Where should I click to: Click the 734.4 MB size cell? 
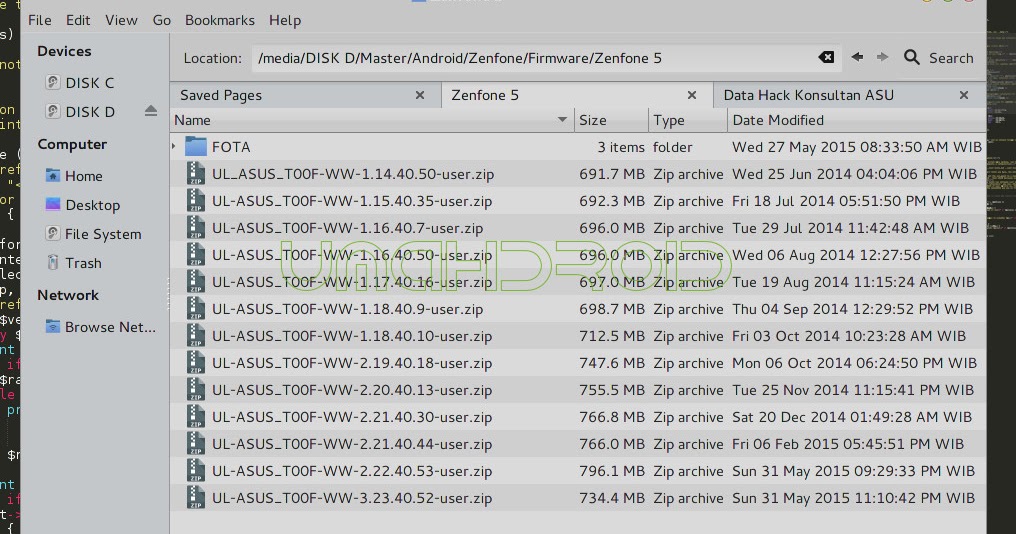[612, 498]
